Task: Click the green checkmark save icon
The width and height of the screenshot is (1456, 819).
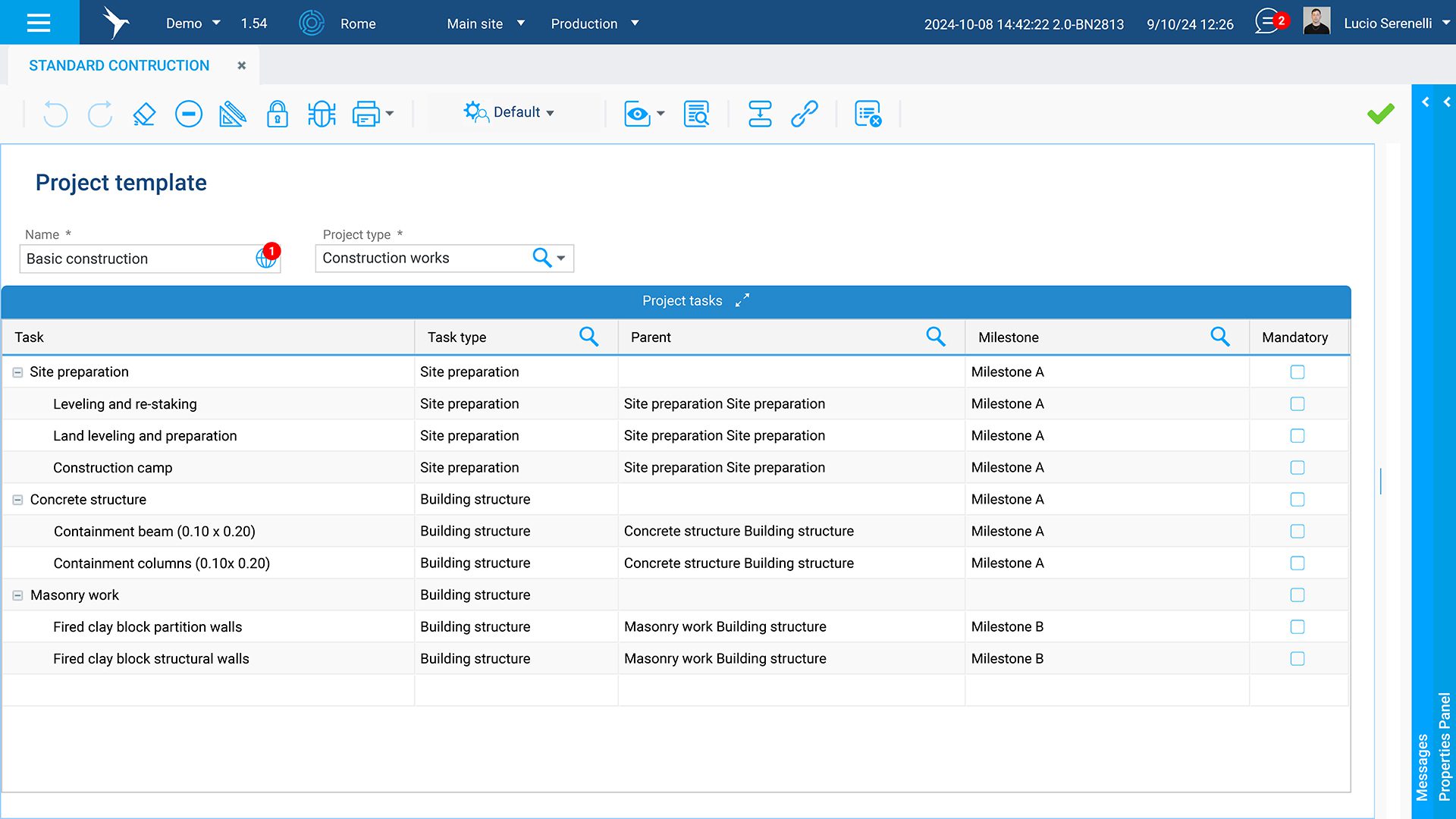Action: click(1380, 114)
